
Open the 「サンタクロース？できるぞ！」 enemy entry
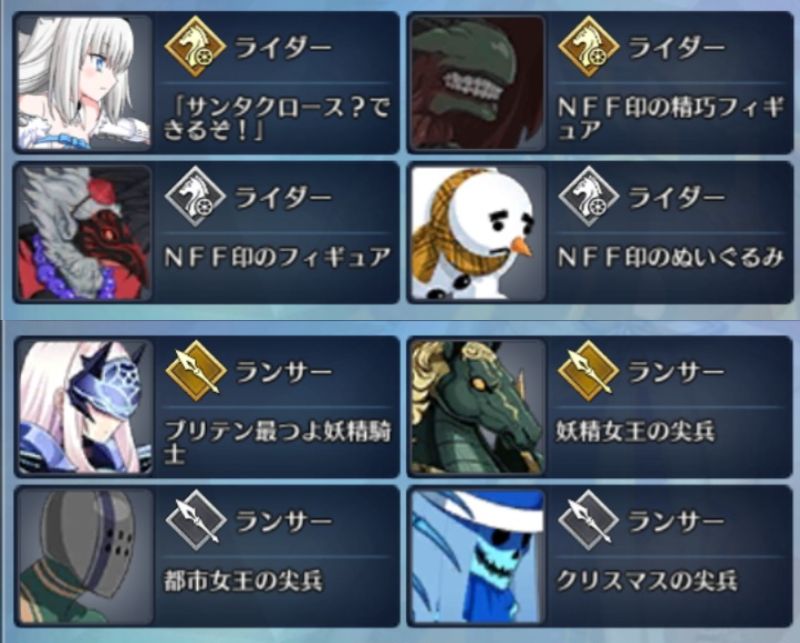[x=206, y=83]
